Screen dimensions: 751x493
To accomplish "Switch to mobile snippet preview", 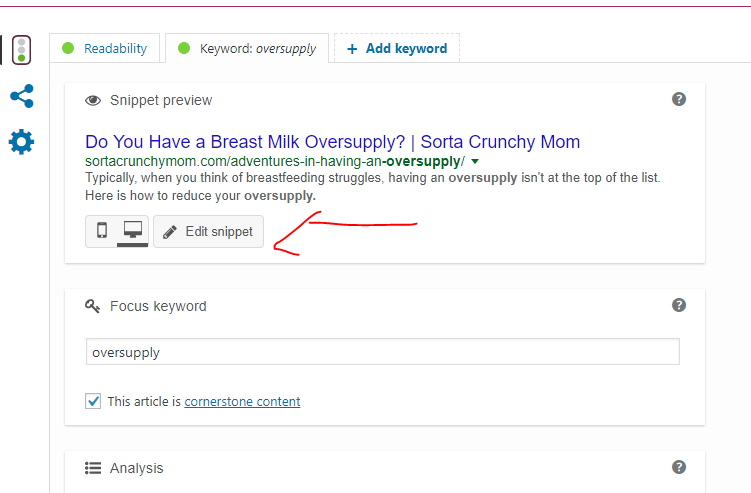I will (x=102, y=230).
